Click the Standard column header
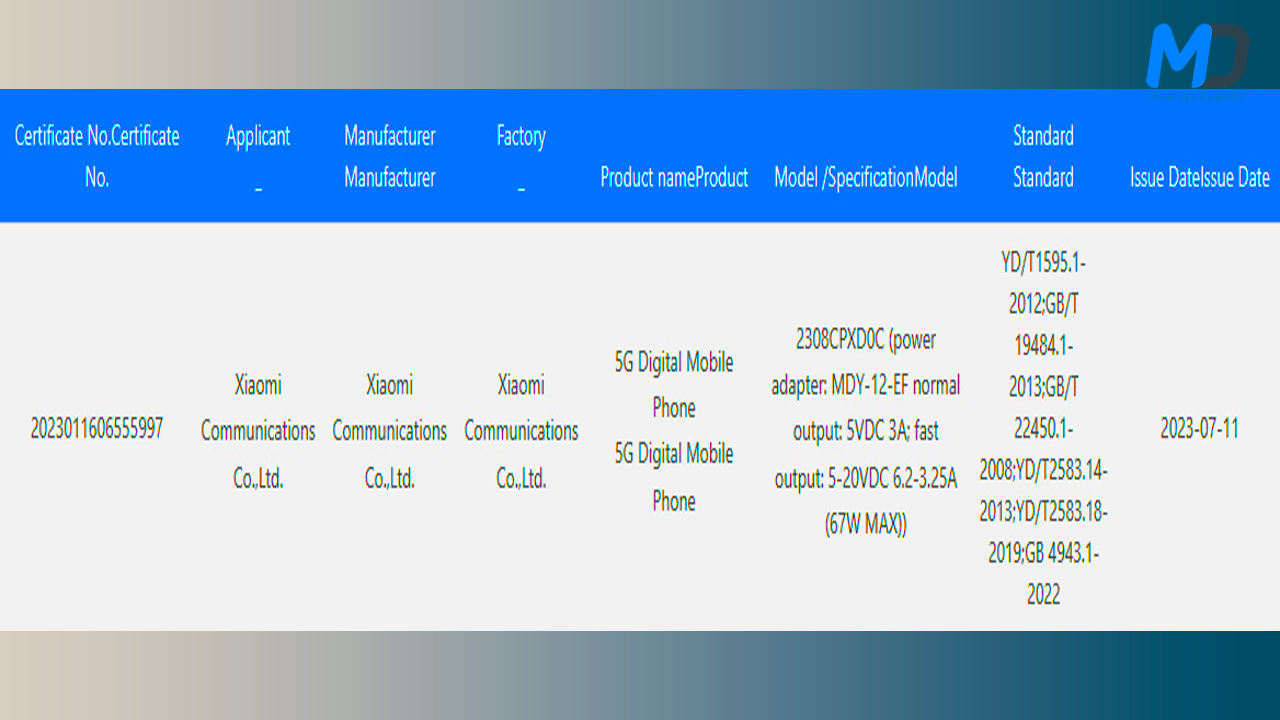 click(1043, 156)
